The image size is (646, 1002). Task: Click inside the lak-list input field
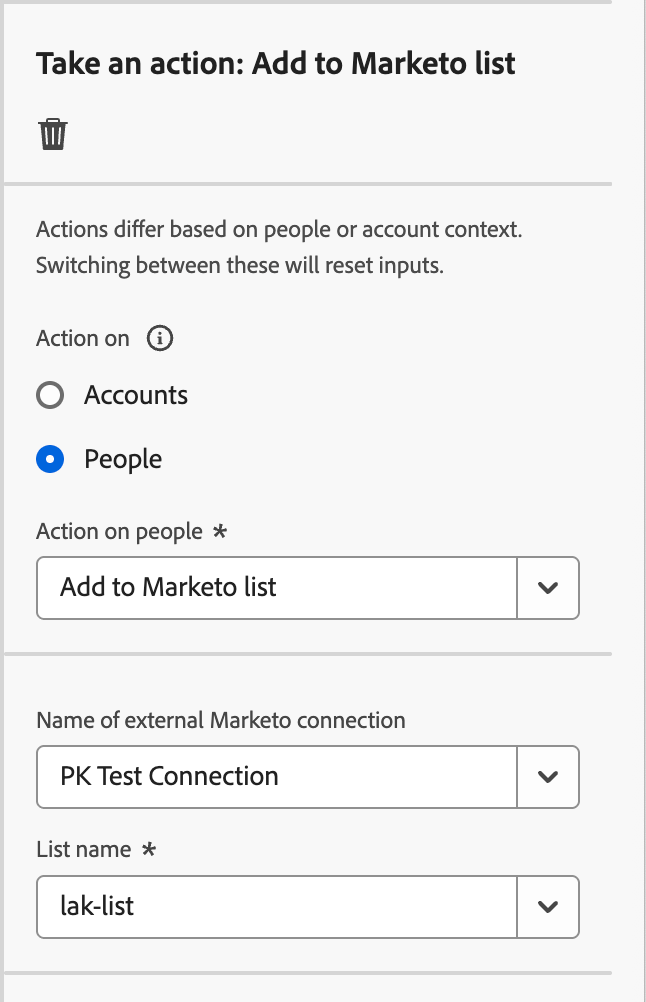(200, 907)
